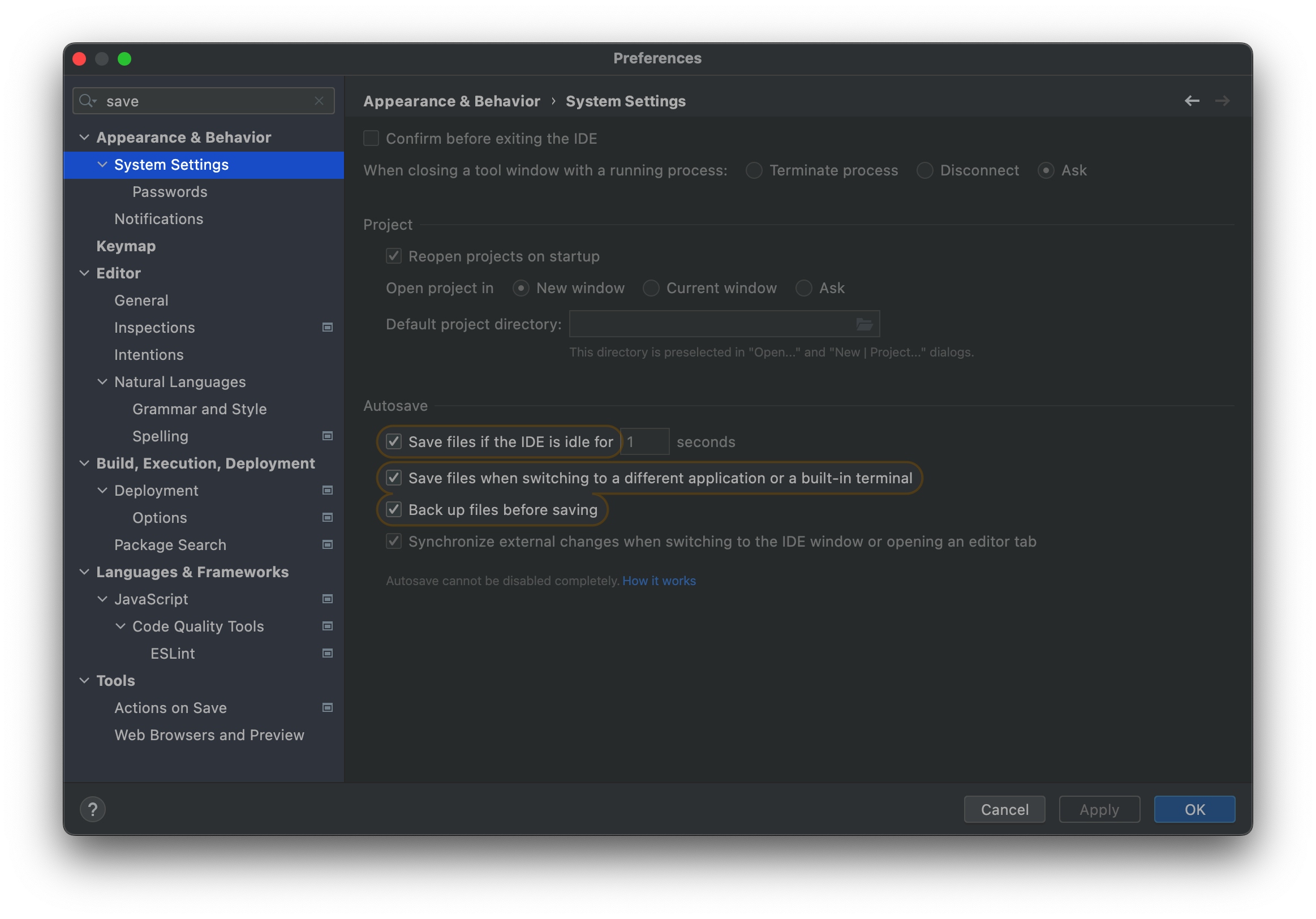Toggle Back up files before saving checkbox
This screenshot has width=1316, height=919.
click(x=394, y=509)
